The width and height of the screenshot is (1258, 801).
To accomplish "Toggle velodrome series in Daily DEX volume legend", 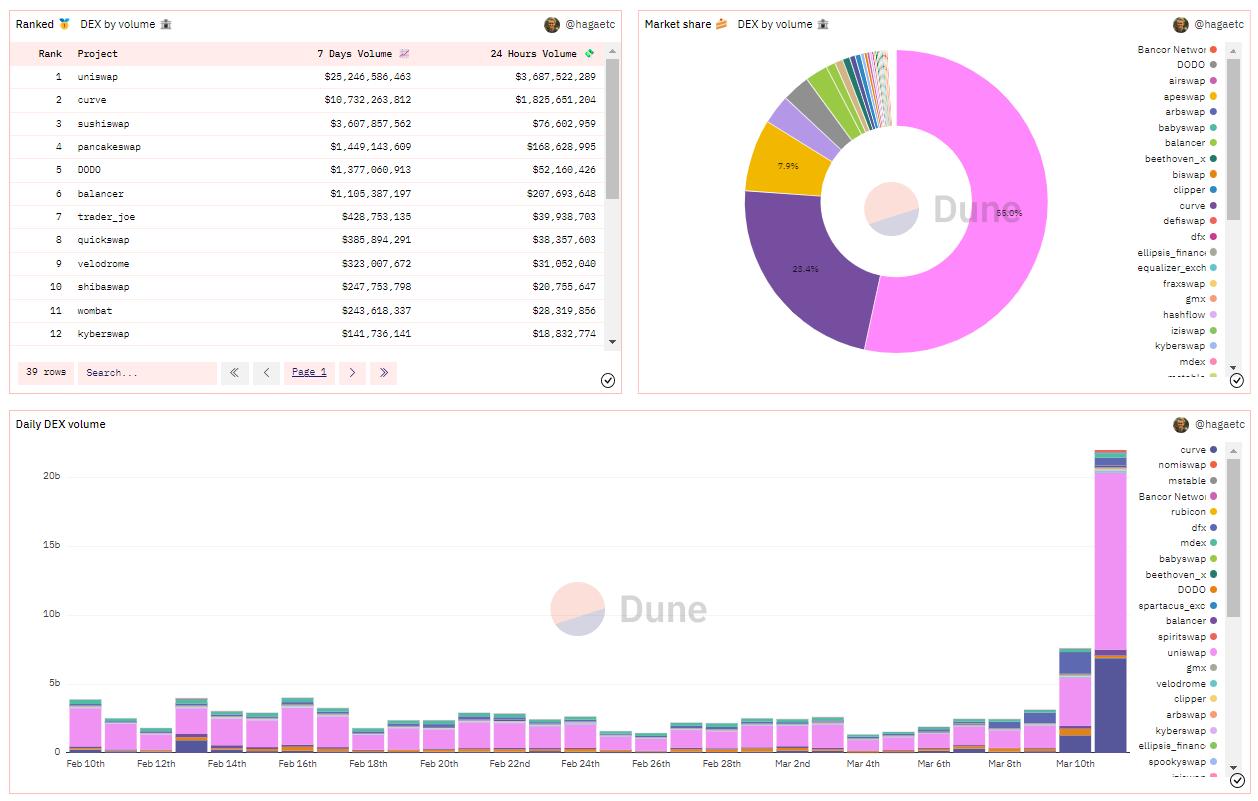I will pyautogui.click(x=1181, y=684).
